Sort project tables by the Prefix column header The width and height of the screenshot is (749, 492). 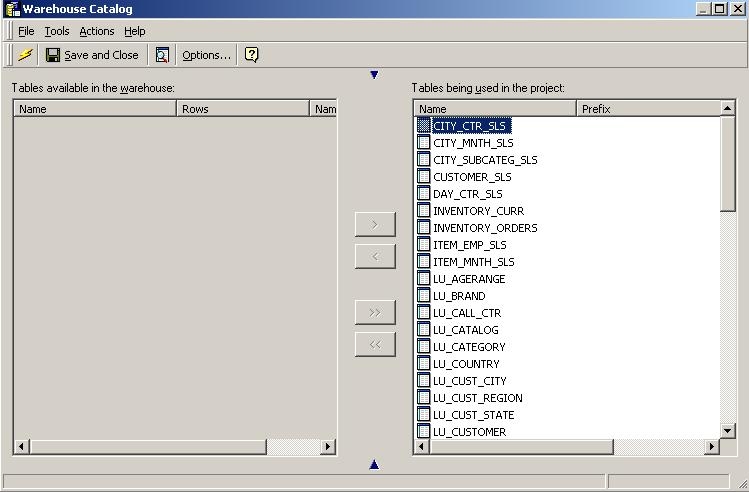(x=647, y=109)
